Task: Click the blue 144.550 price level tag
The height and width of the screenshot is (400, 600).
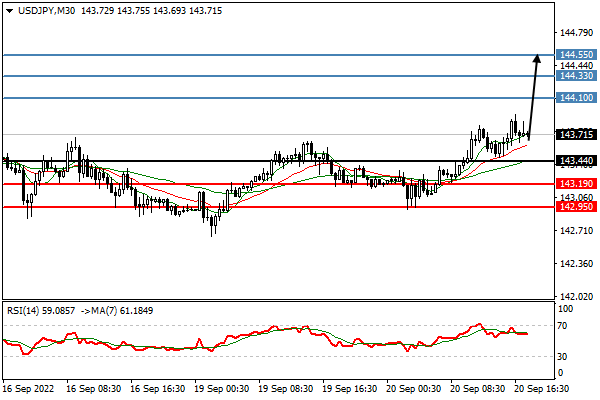Action: 576,54
